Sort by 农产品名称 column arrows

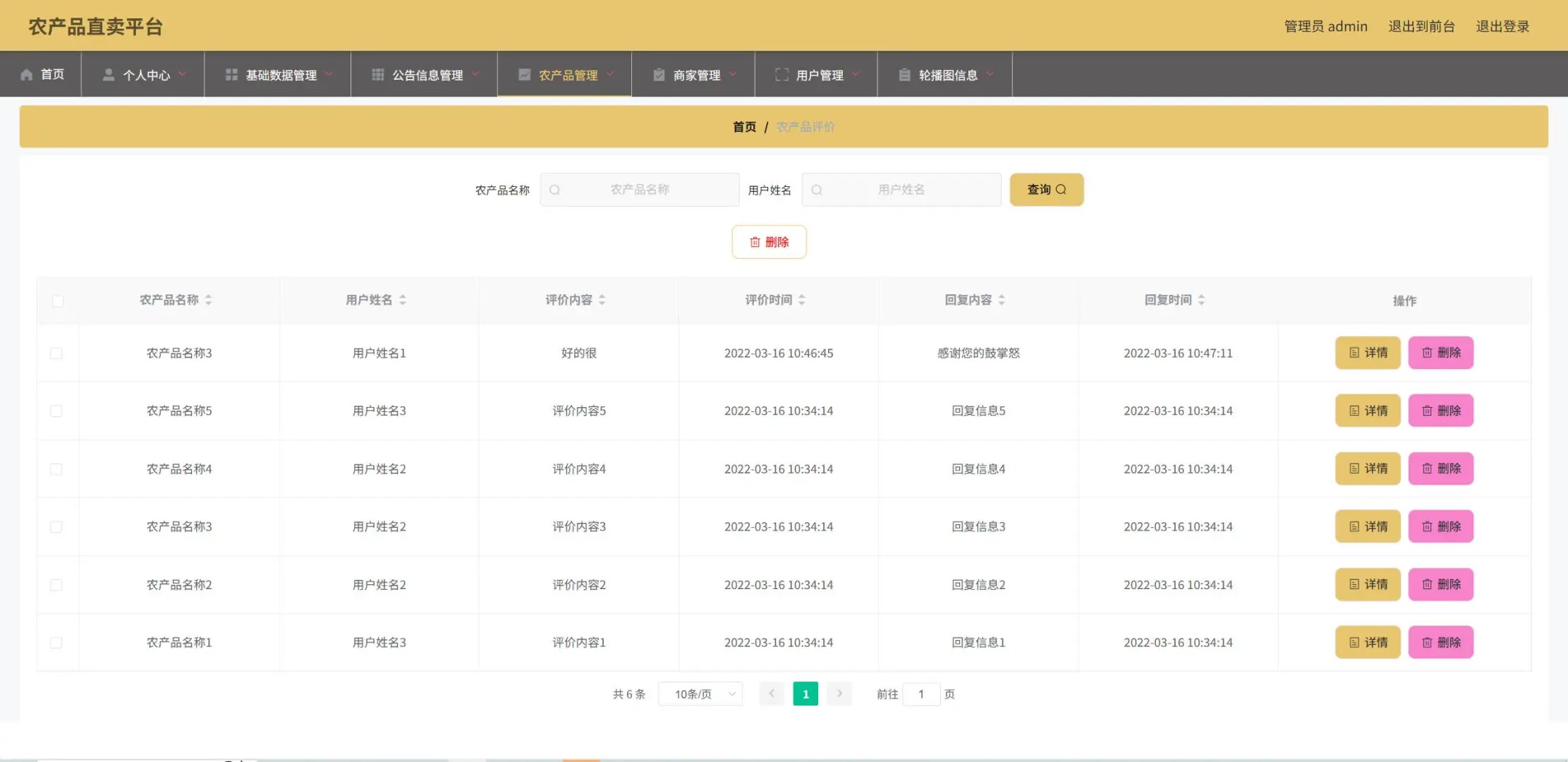tap(208, 300)
